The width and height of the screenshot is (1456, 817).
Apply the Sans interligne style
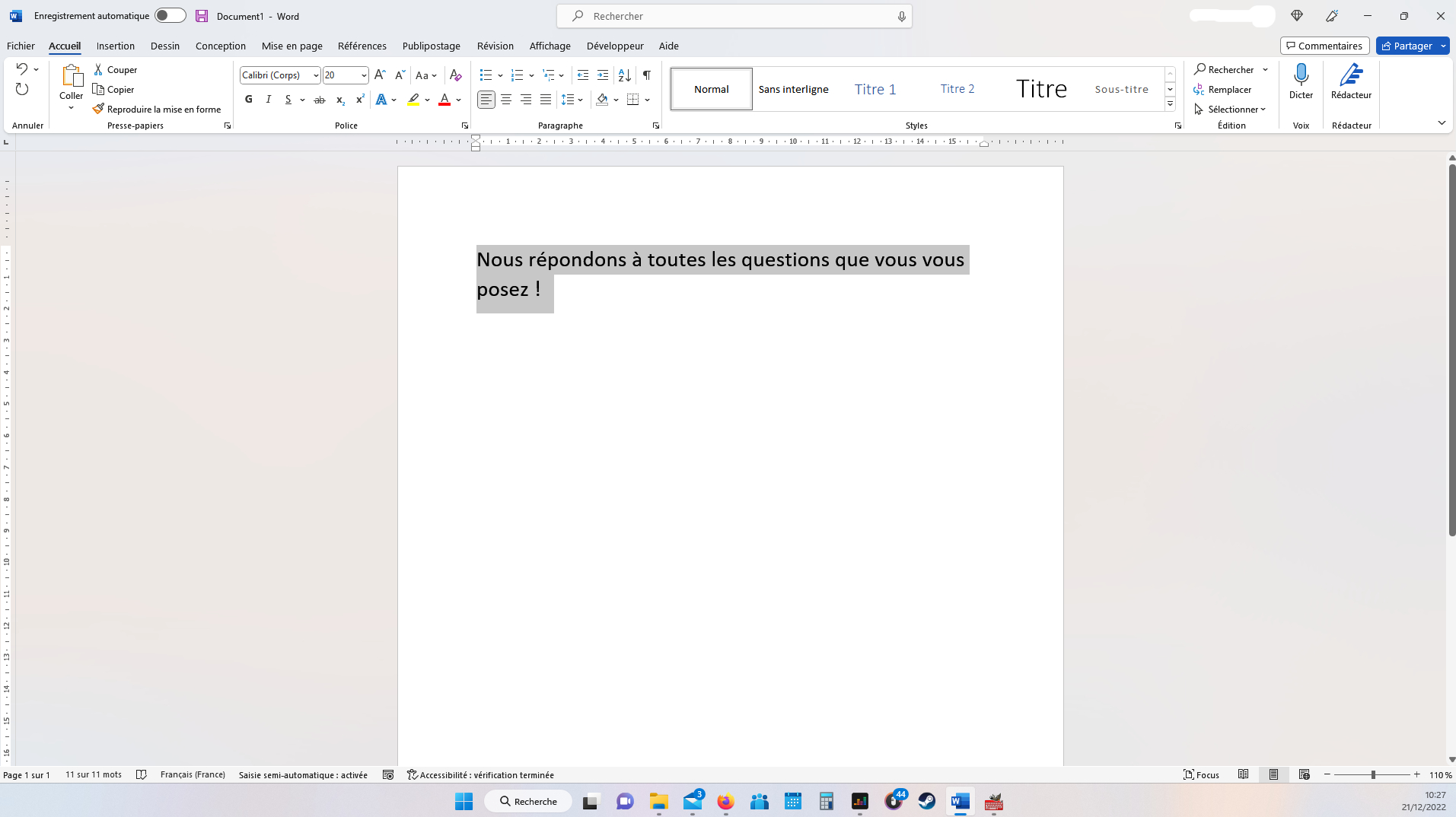point(793,89)
